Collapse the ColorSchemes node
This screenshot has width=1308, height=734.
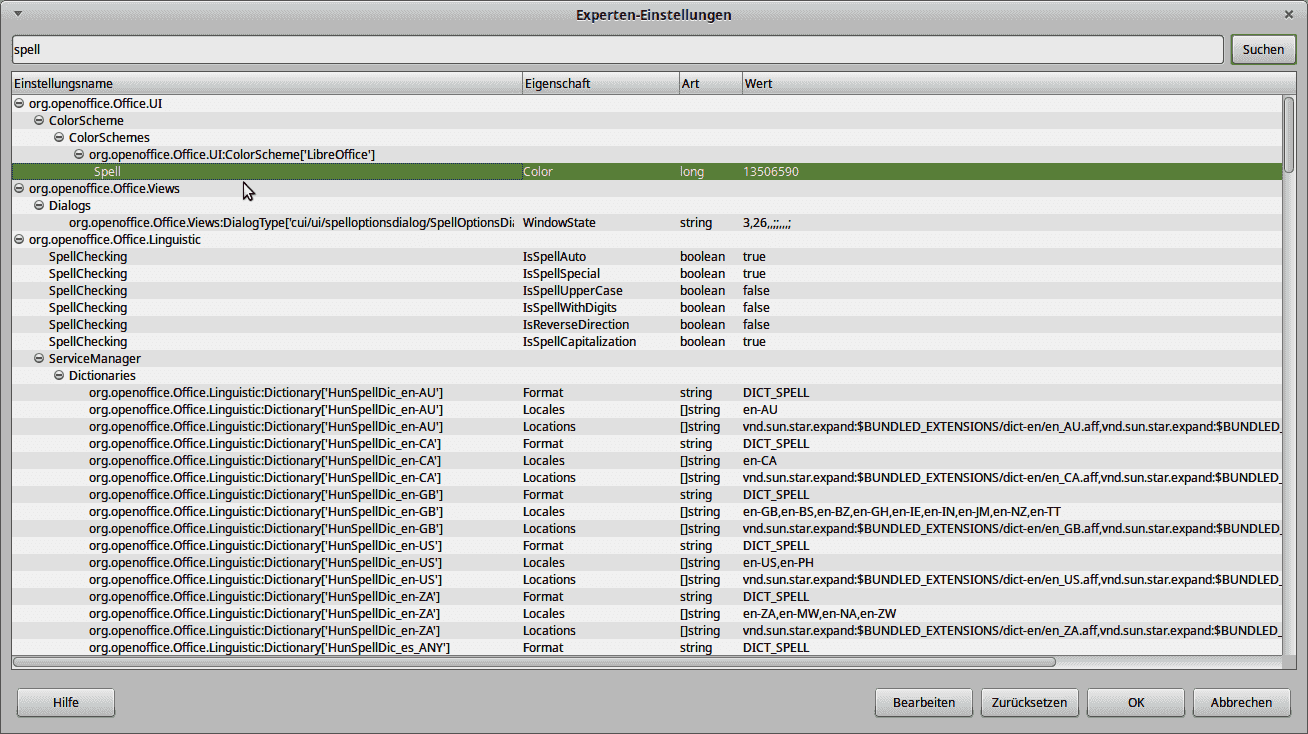(58, 137)
